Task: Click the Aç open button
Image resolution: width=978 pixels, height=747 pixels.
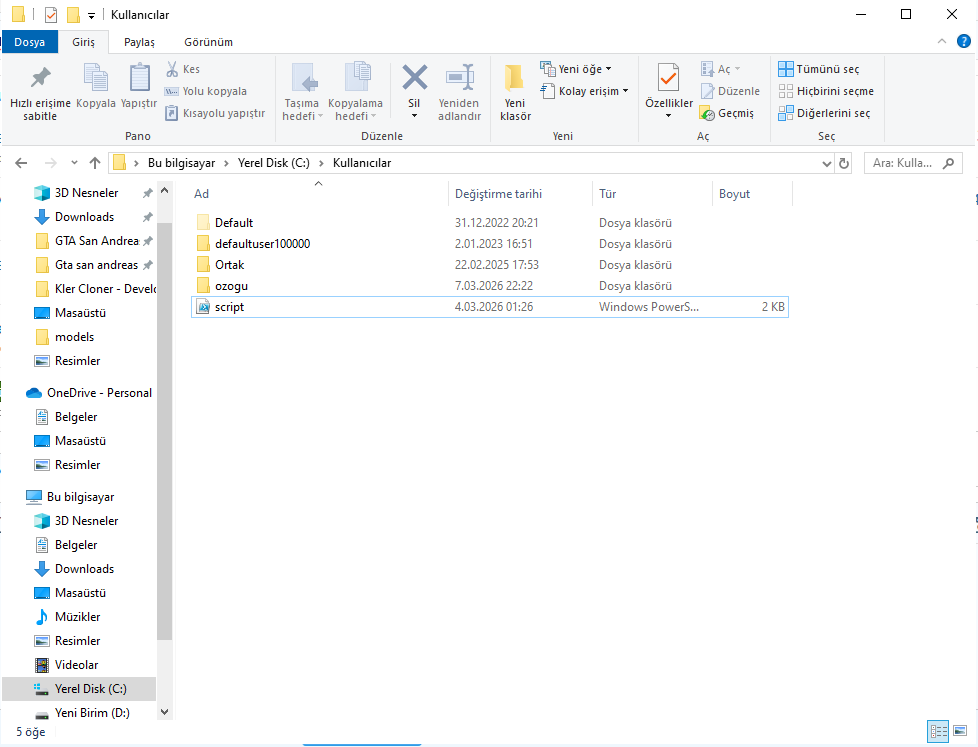Action: click(x=720, y=69)
